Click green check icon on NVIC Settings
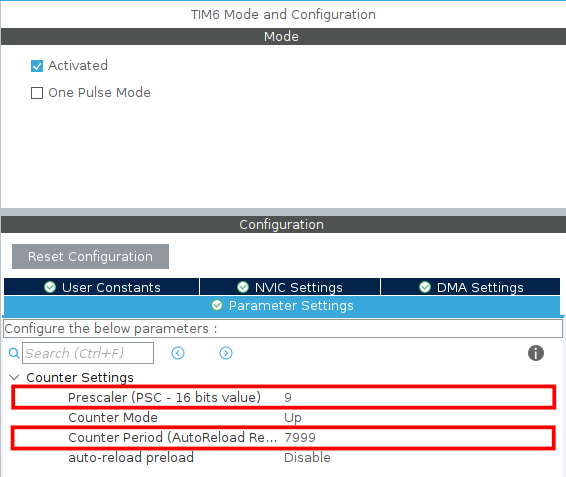The height and width of the screenshot is (477, 566). tap(243, 287)
